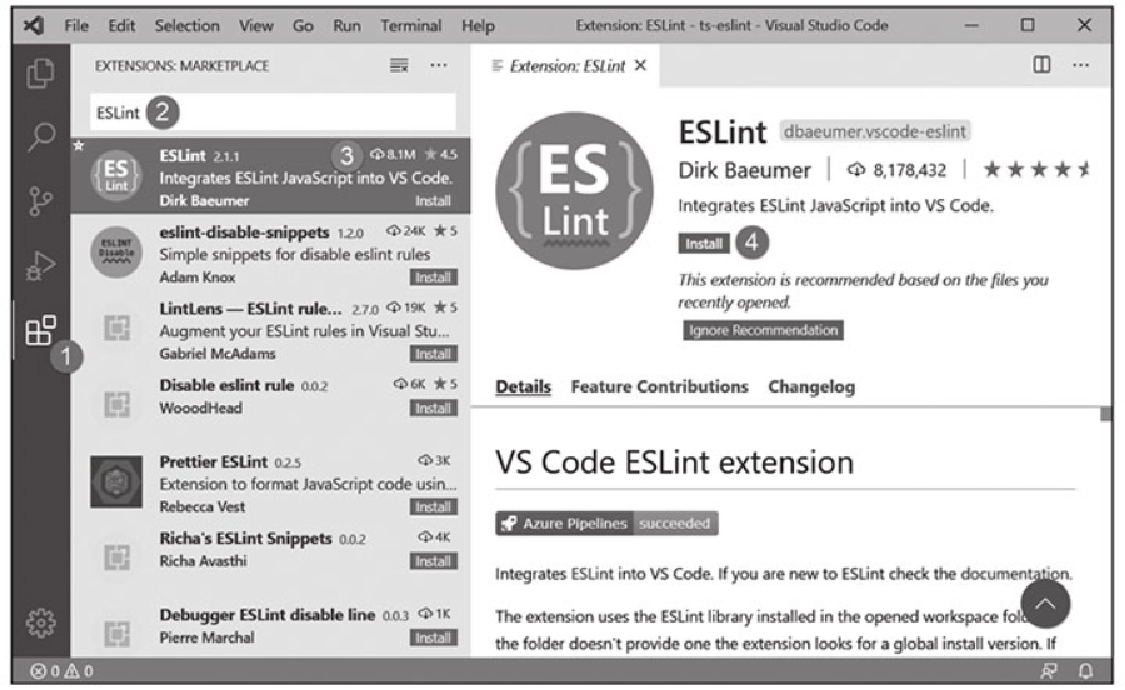
Task: Open notifications bell in status bar
Action: point(1086,671)
